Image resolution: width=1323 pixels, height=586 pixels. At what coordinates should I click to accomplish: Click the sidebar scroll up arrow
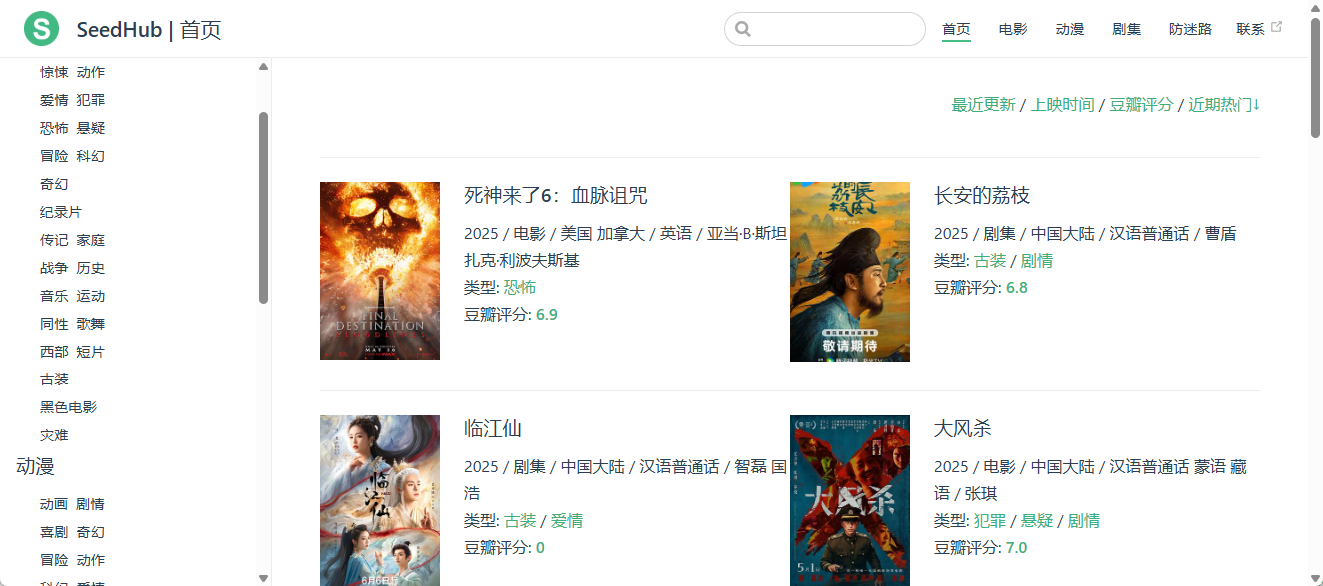(x=263, y=67)
